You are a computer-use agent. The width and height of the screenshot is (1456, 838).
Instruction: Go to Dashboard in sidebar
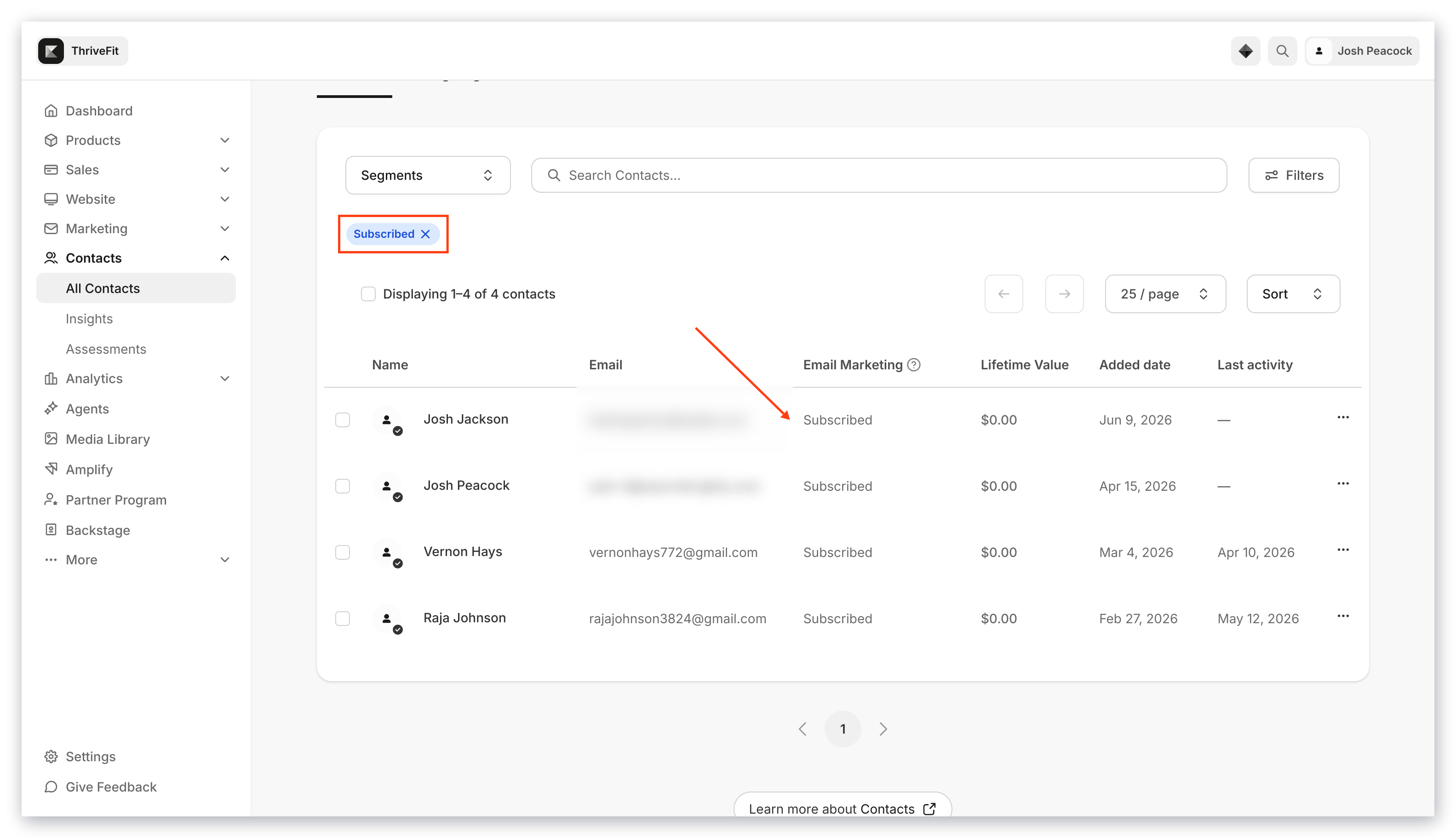[99, 110]
